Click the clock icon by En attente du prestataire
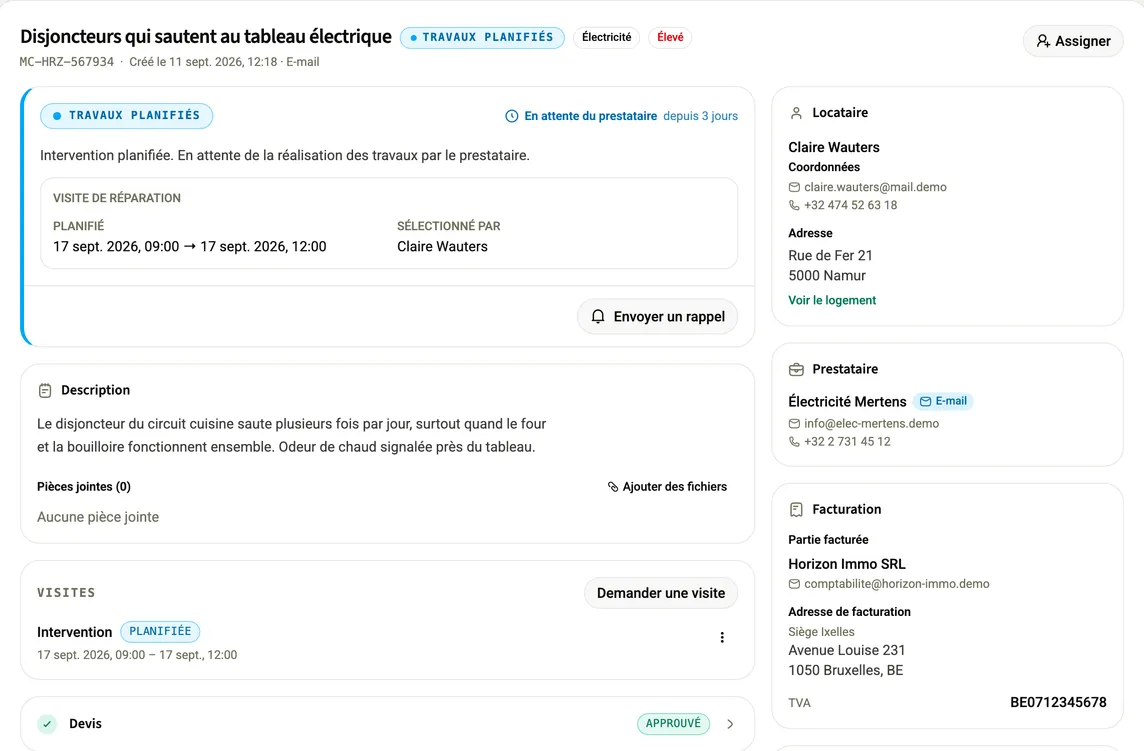The image size is (1144, 751). 511,116
